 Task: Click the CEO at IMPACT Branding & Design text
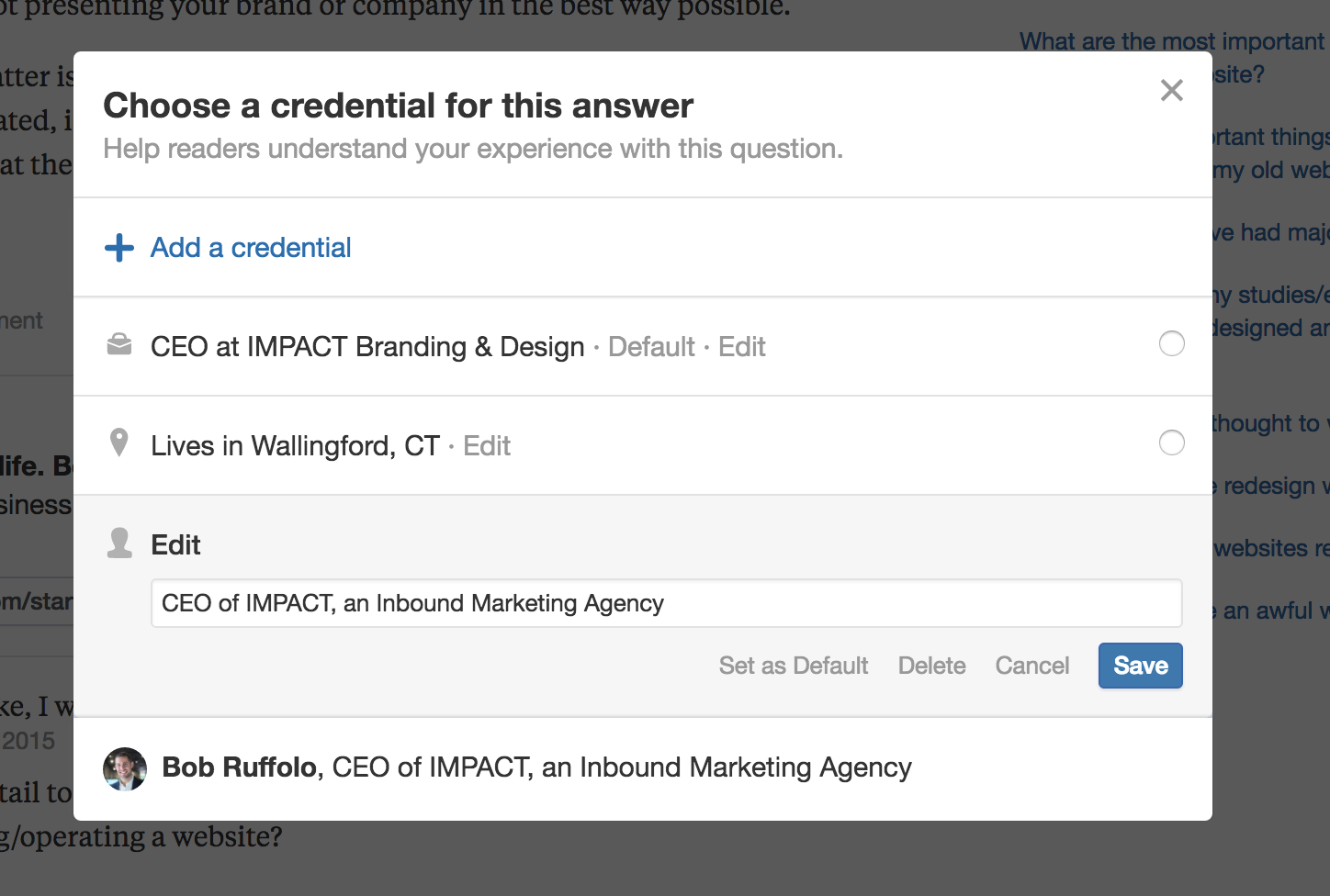(x=367, y=347)
